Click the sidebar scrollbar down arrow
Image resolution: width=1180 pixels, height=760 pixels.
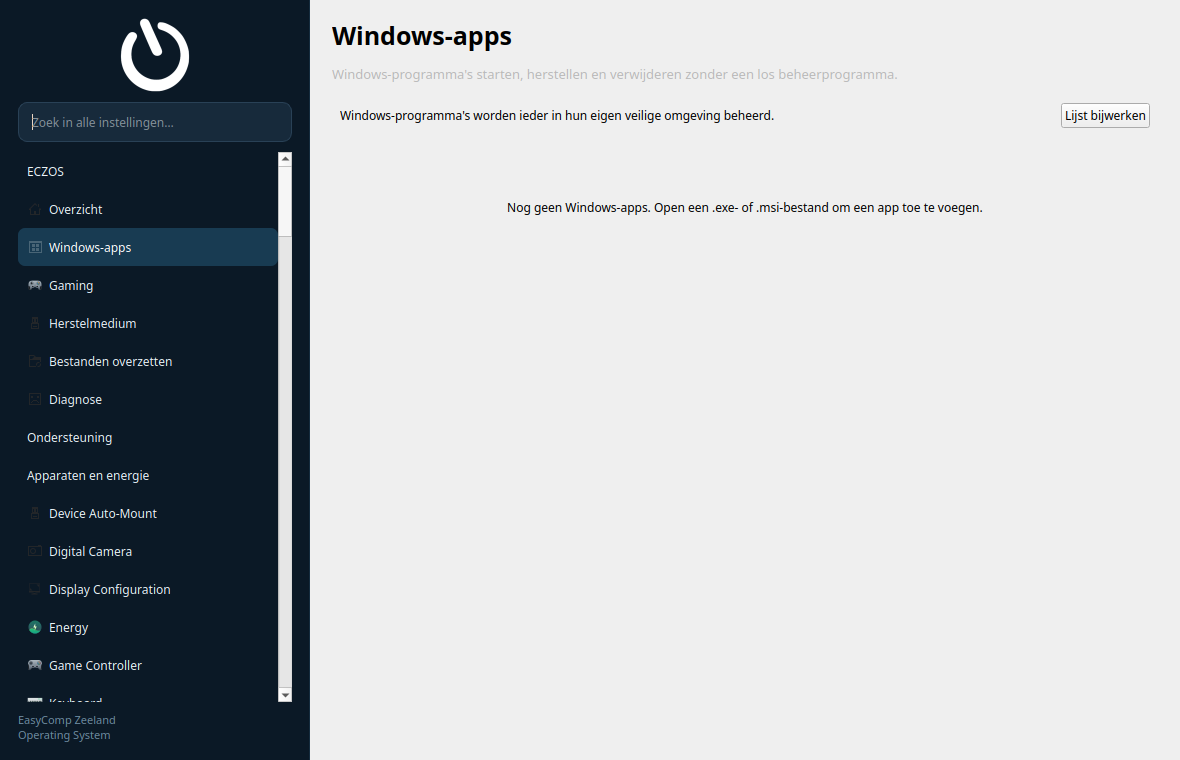(x=284, y=695)
